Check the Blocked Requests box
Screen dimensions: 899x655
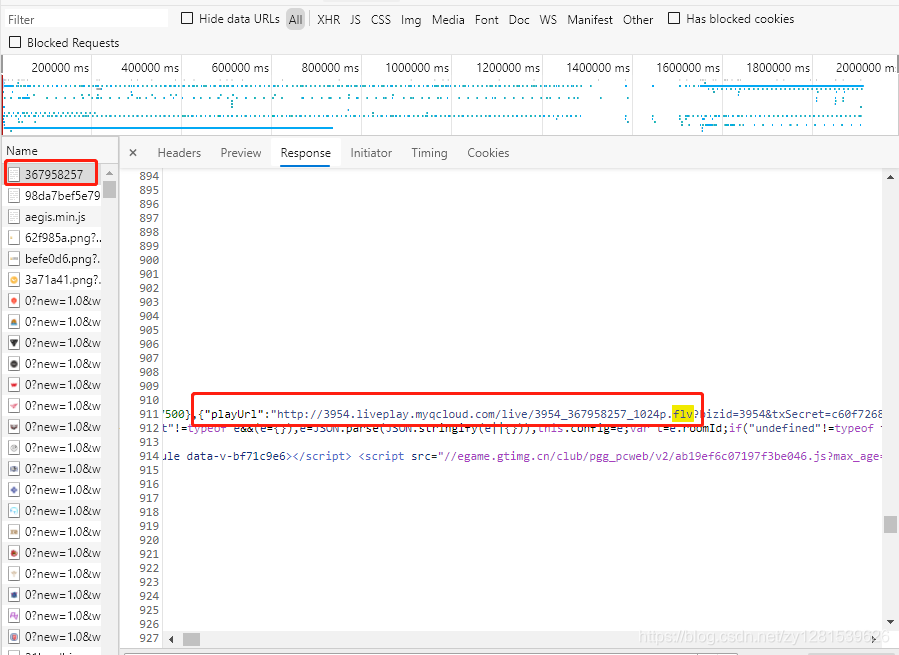pyautogui.click(x=15, y=42)
